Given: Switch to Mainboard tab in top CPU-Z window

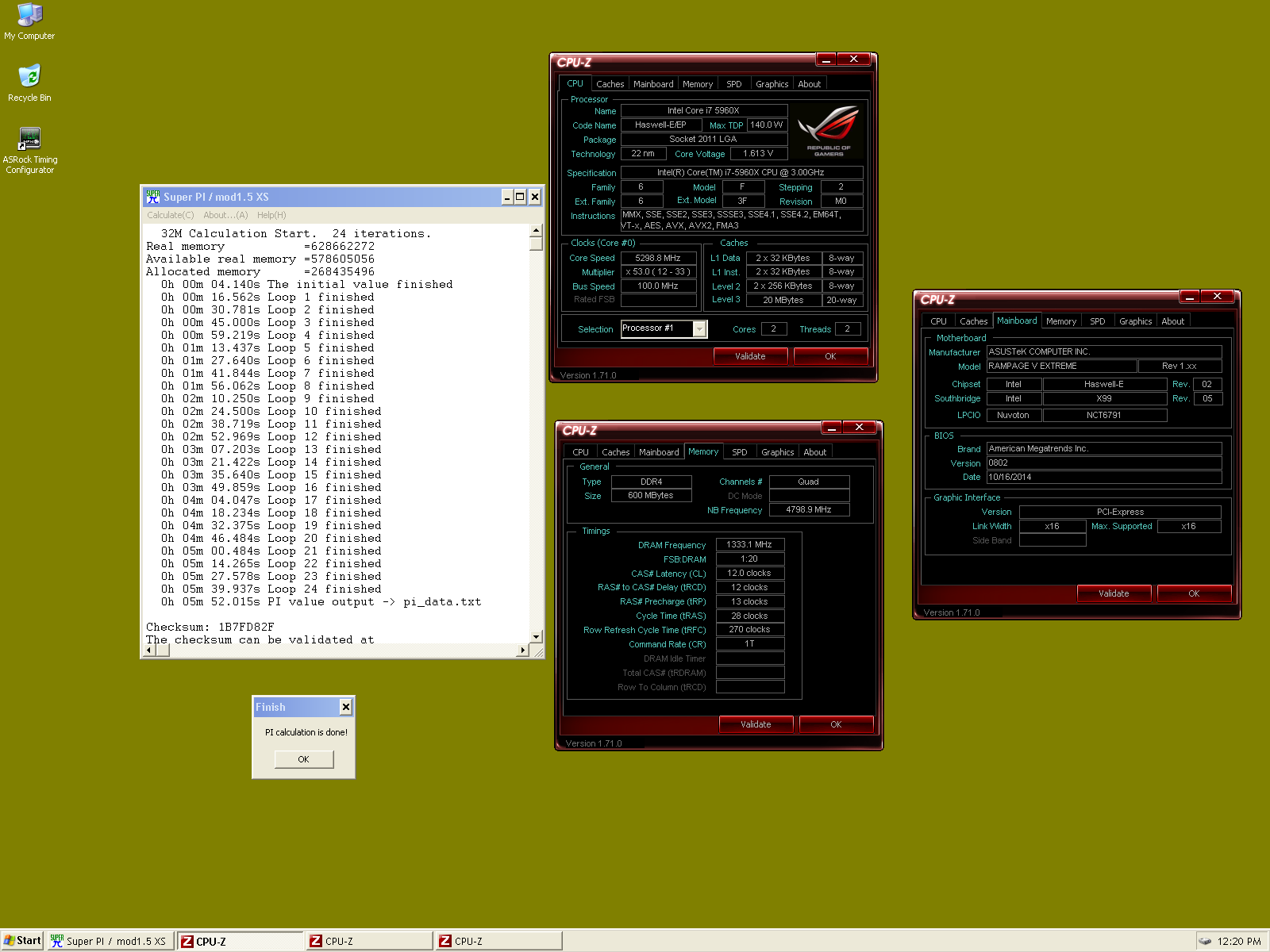Looking at the screenshot, I should tap(653, 84).
